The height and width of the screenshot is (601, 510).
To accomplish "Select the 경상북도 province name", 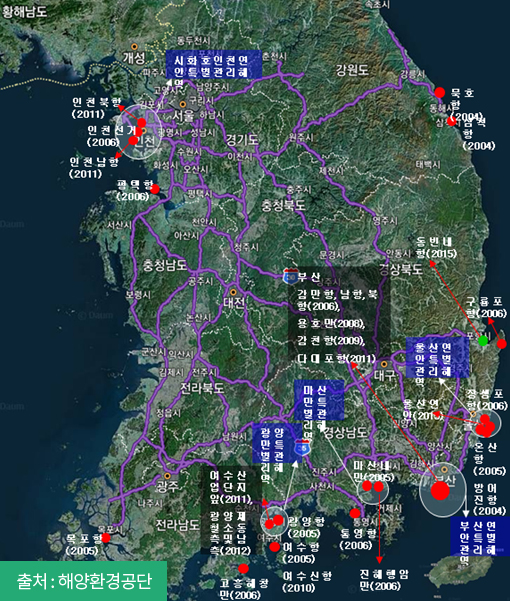I will (400, 269).
